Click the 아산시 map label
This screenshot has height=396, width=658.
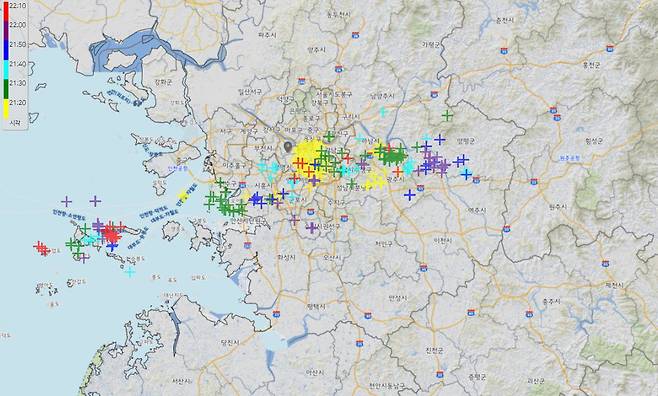315,372
